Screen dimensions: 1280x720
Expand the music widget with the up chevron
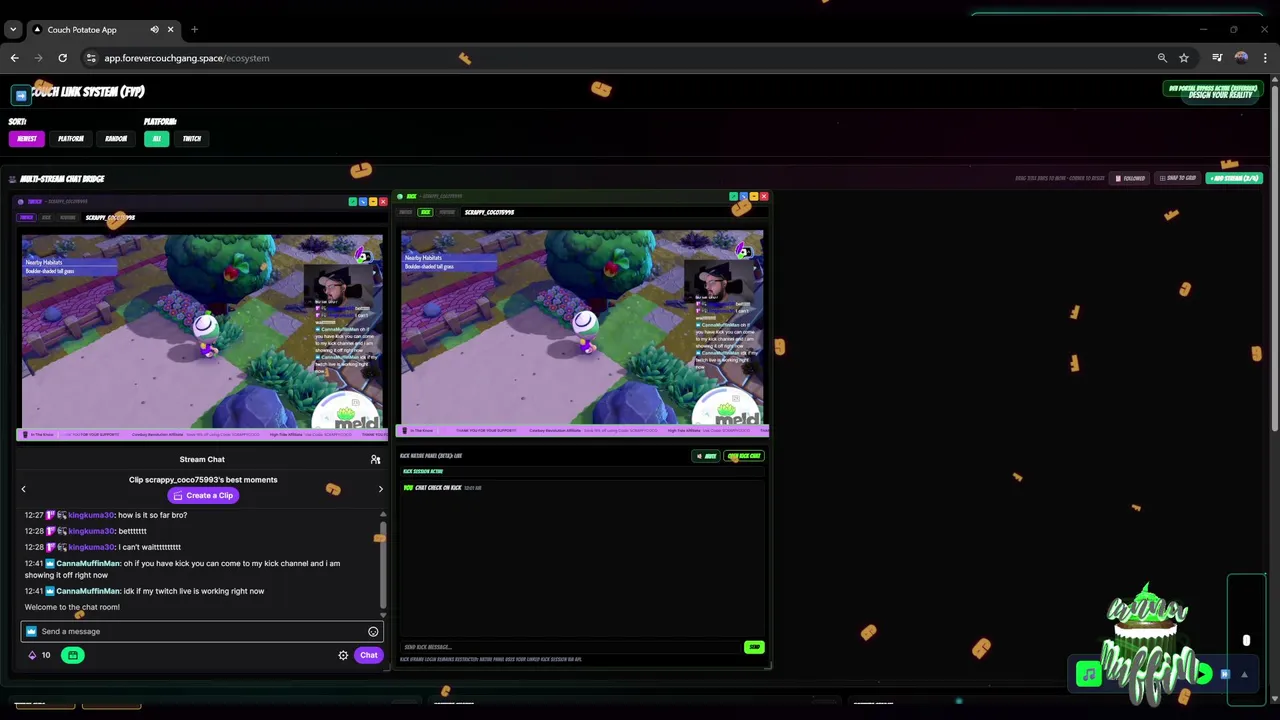[x=1244, y=675]
